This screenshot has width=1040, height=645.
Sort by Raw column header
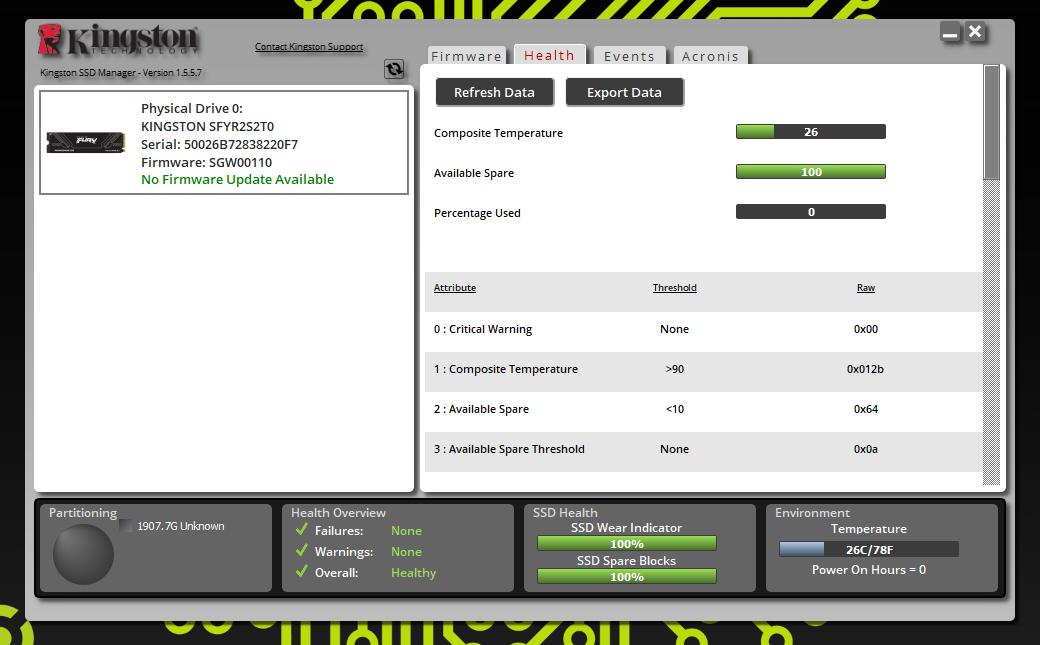866,287
